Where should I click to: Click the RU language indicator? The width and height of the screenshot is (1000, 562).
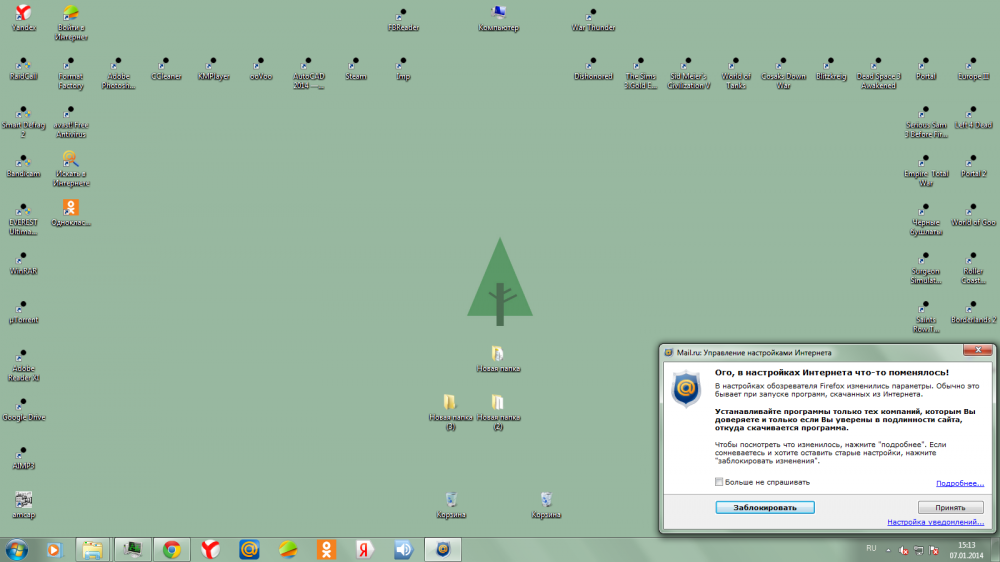coord(871,549)
